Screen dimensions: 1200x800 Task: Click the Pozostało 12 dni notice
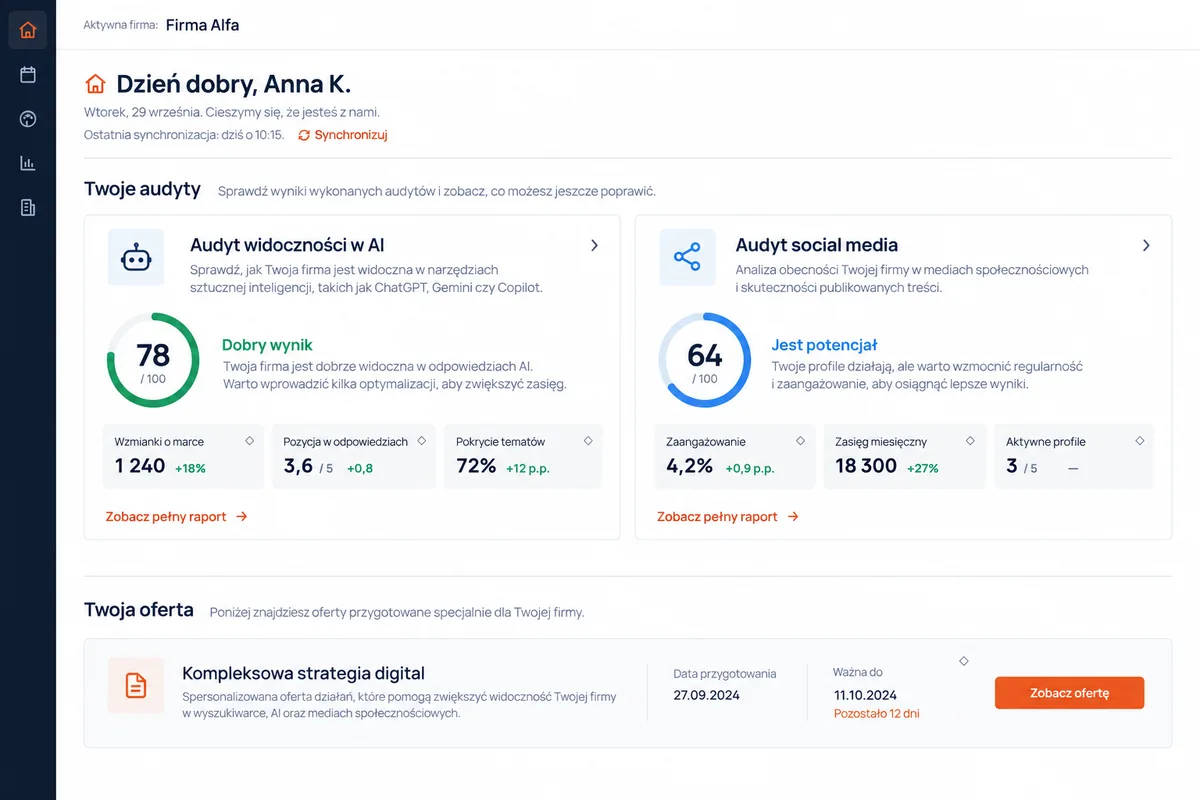coord(876,714)
